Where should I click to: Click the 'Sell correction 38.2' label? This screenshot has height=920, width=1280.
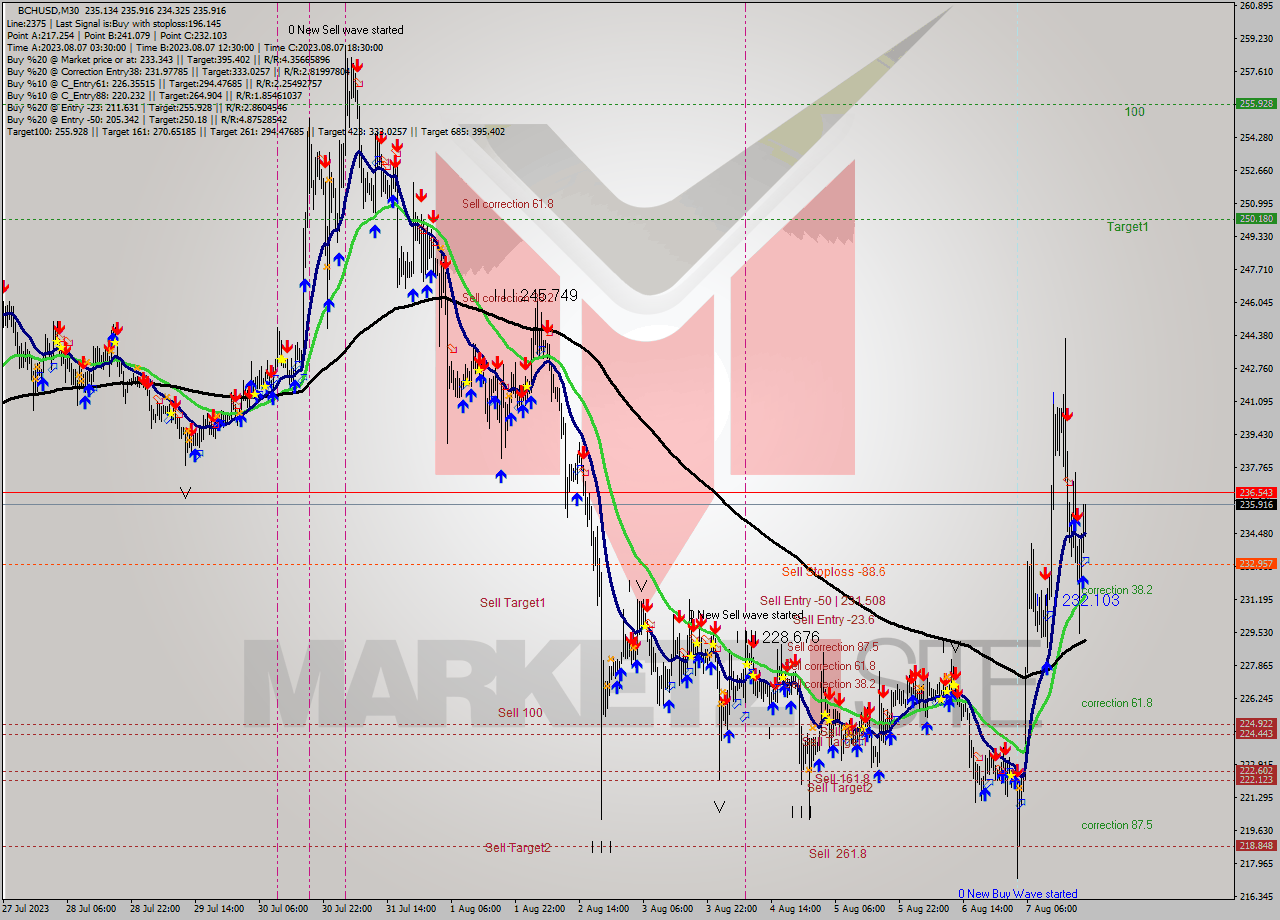830,684
